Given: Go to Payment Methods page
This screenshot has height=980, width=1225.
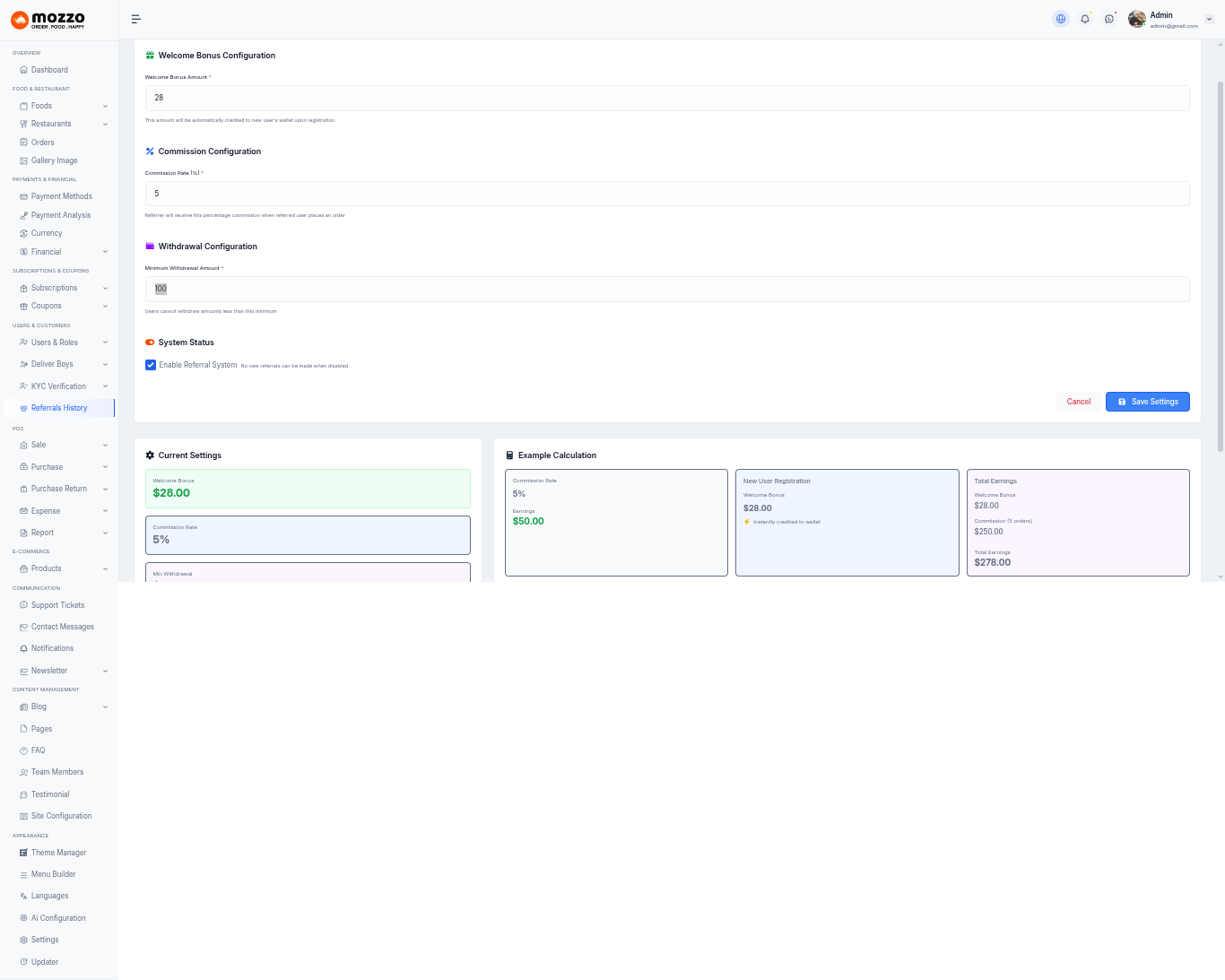Looking at the screenshot, I should click(61, 196).
